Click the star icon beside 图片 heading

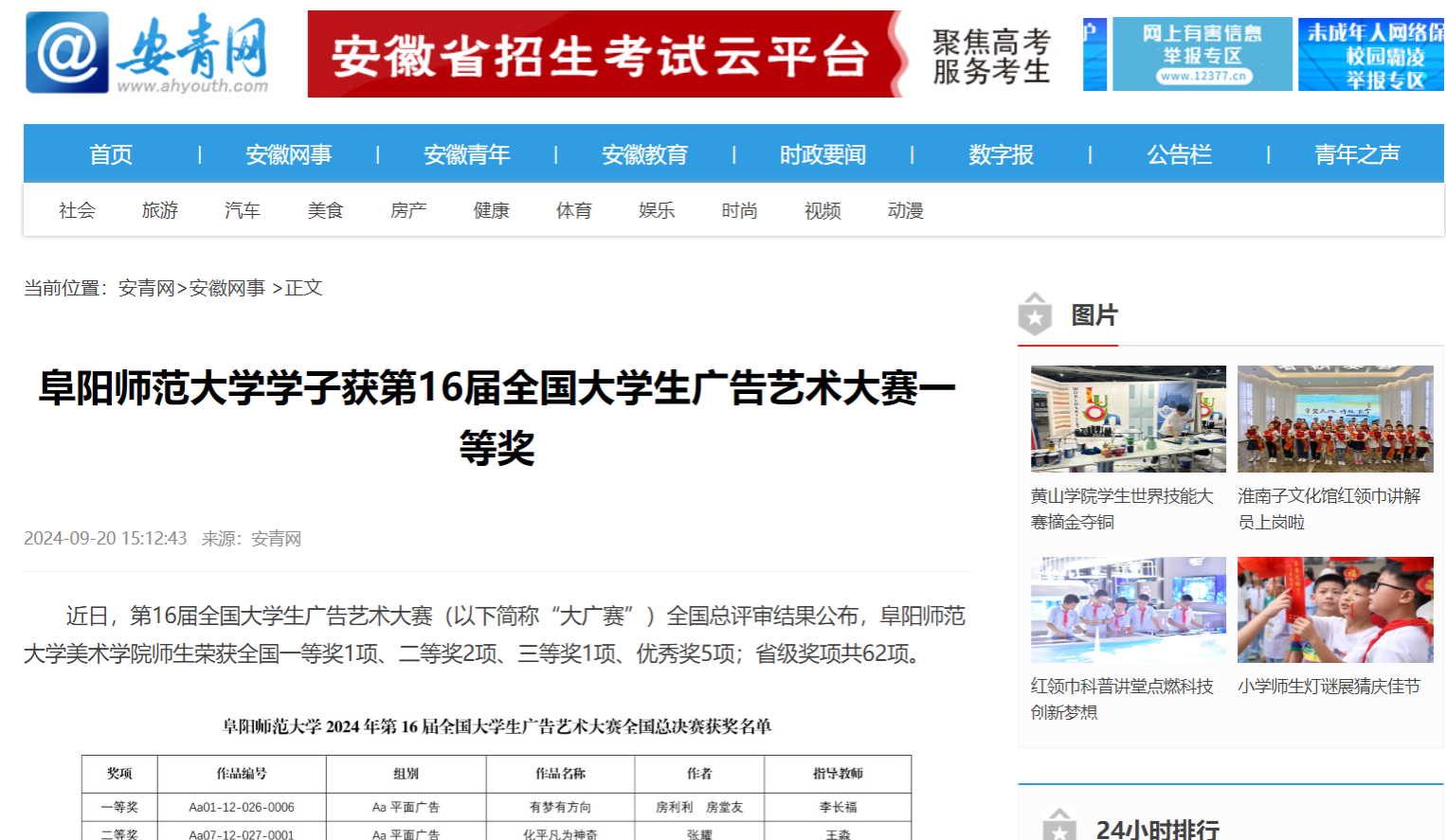pos(1035,315)
